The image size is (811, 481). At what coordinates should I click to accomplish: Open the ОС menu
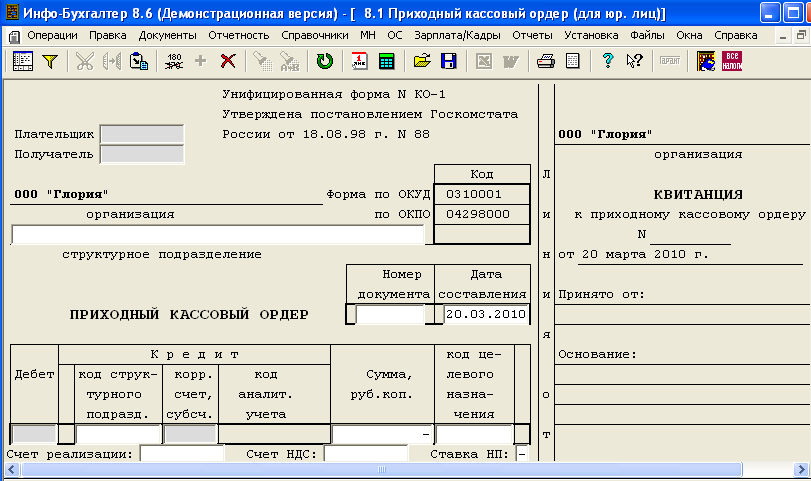[395, 35]
